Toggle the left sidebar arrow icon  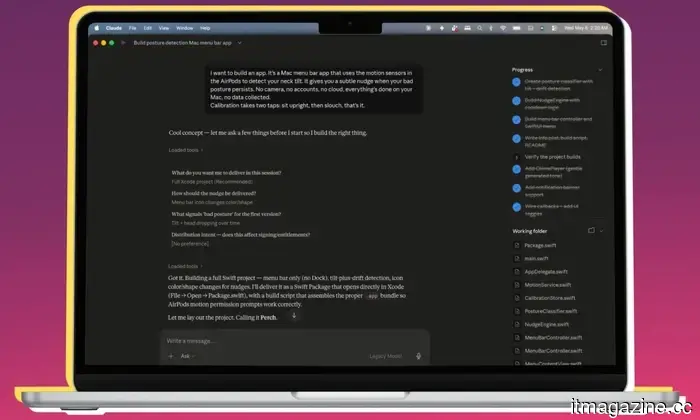click(x=123, y=43)
